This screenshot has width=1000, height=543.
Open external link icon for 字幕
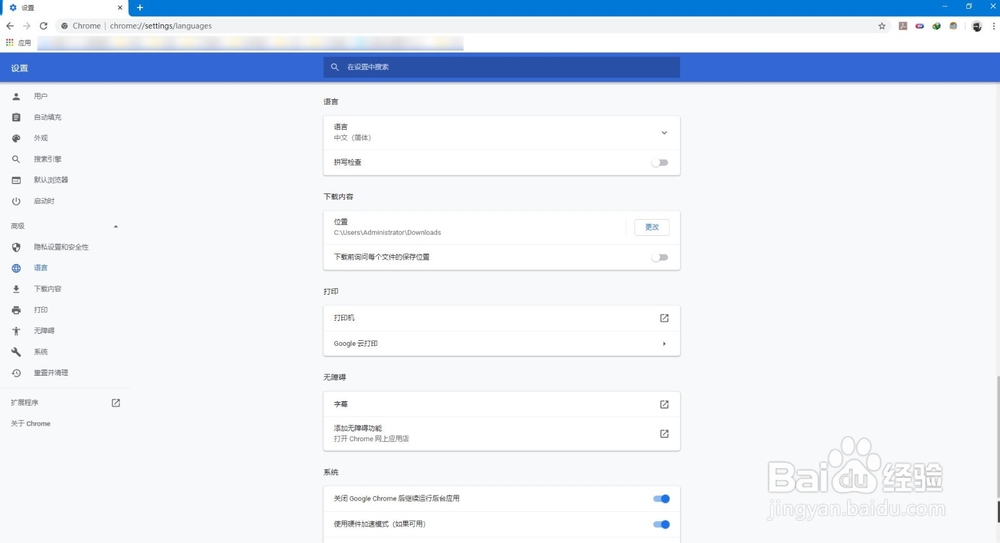coord(664,404)
